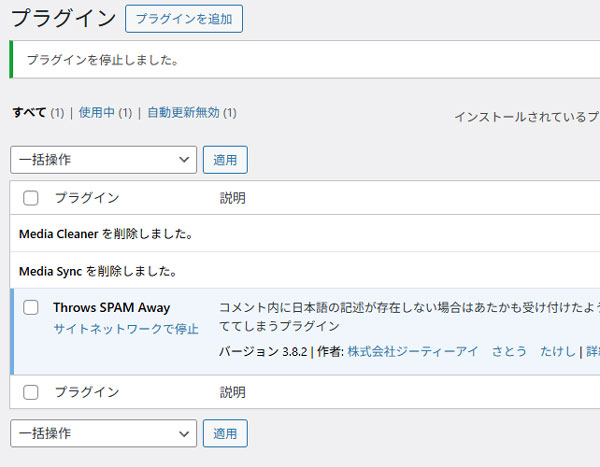Expand the bottom 一括操作 dropdown

coord(104,433)
